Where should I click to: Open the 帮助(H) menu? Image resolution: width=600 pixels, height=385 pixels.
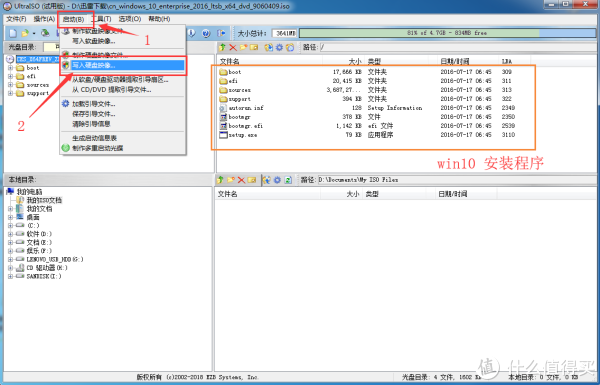click(159, 19)
